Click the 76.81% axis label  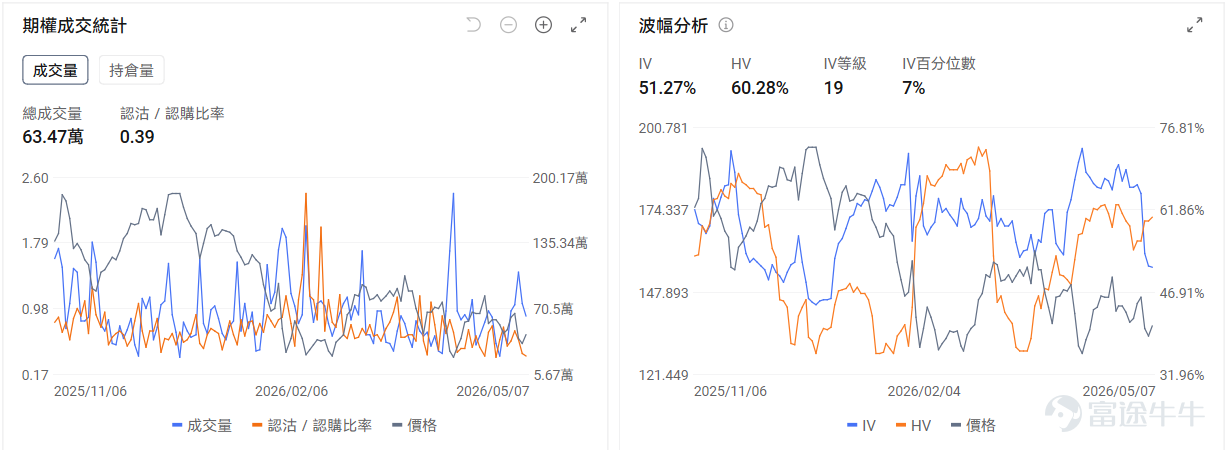point(1181,128)
